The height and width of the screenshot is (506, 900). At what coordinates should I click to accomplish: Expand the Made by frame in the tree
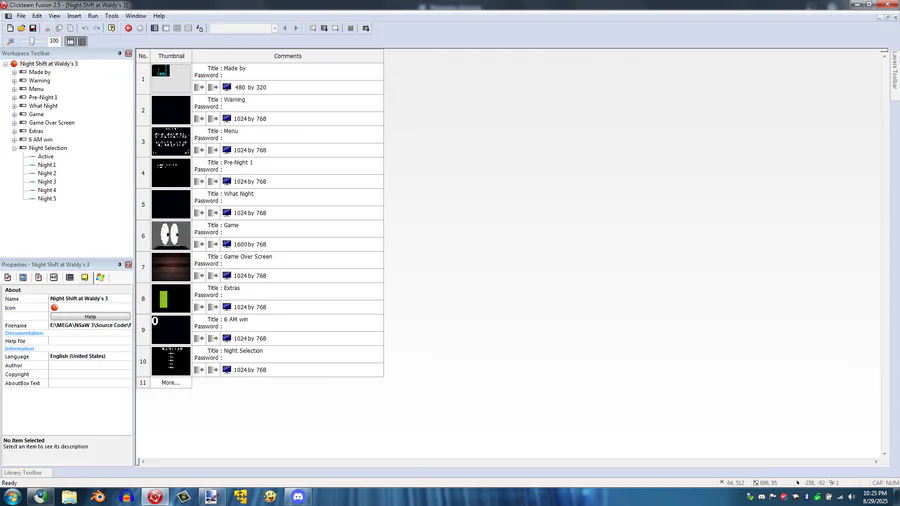[x=14, y=73]
